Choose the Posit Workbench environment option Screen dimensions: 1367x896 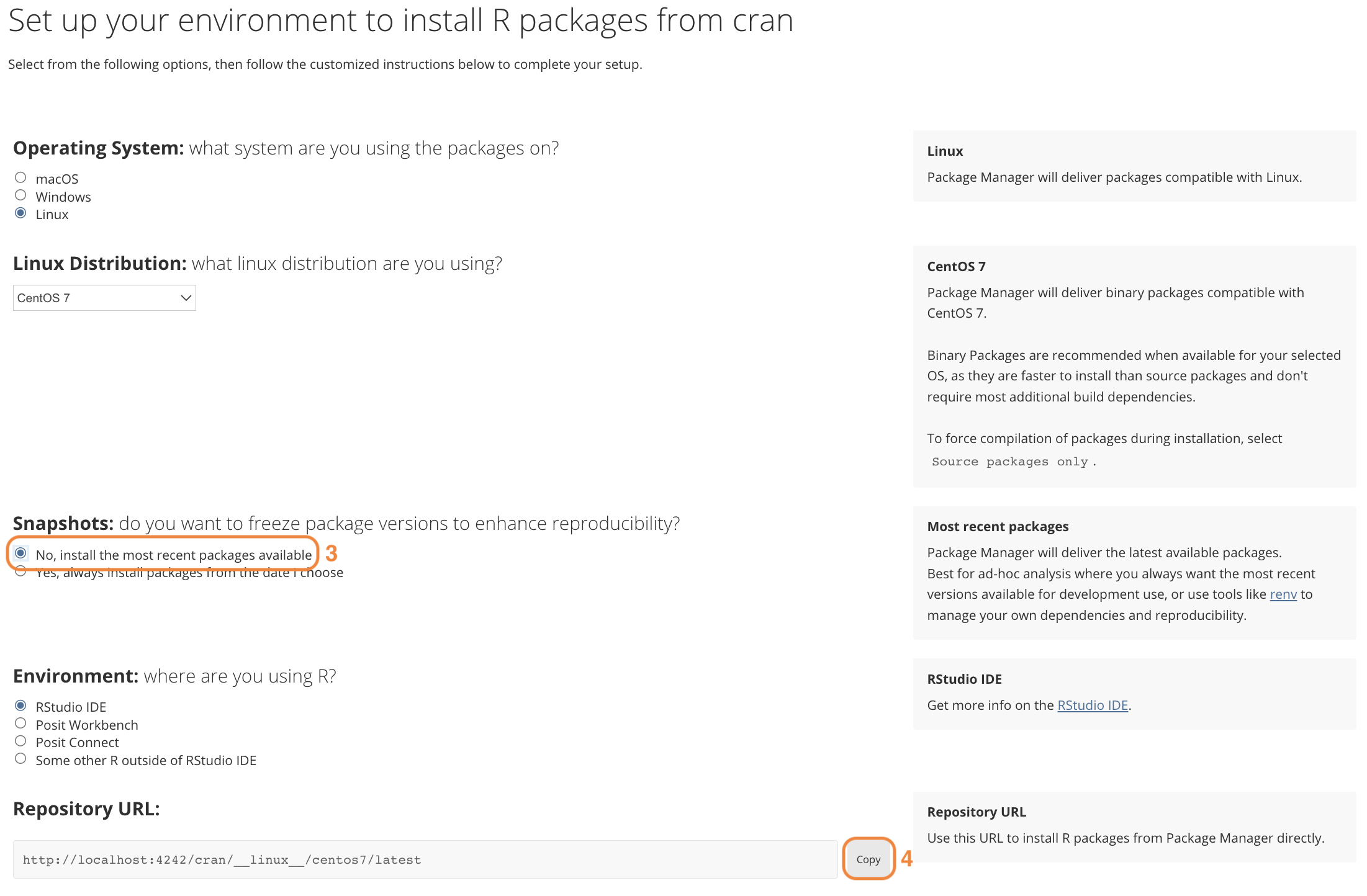tap(20, 724)
